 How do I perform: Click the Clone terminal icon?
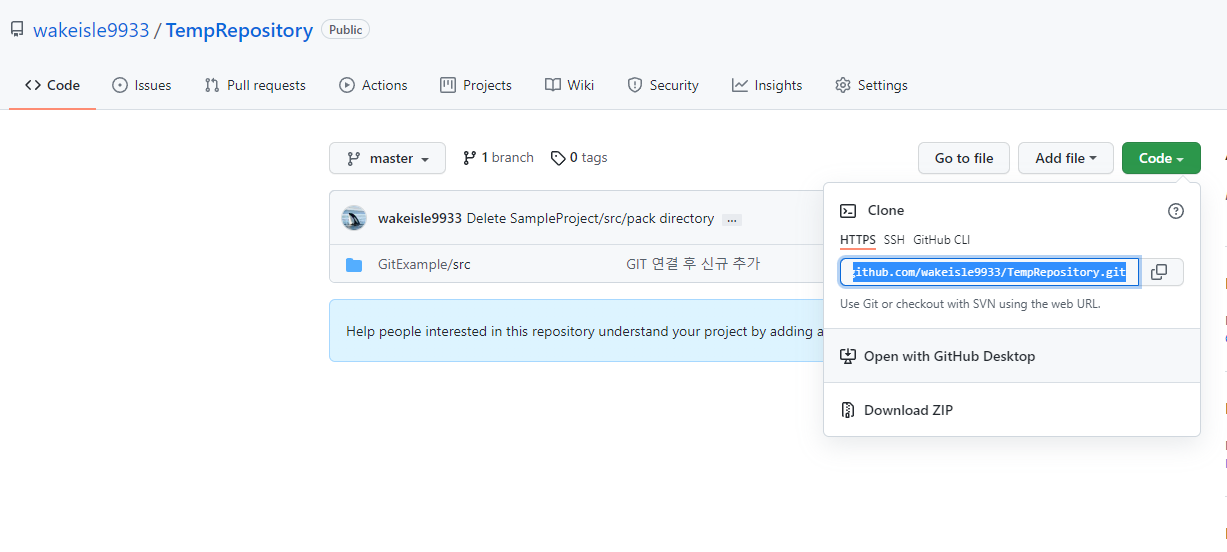[848, 210]
